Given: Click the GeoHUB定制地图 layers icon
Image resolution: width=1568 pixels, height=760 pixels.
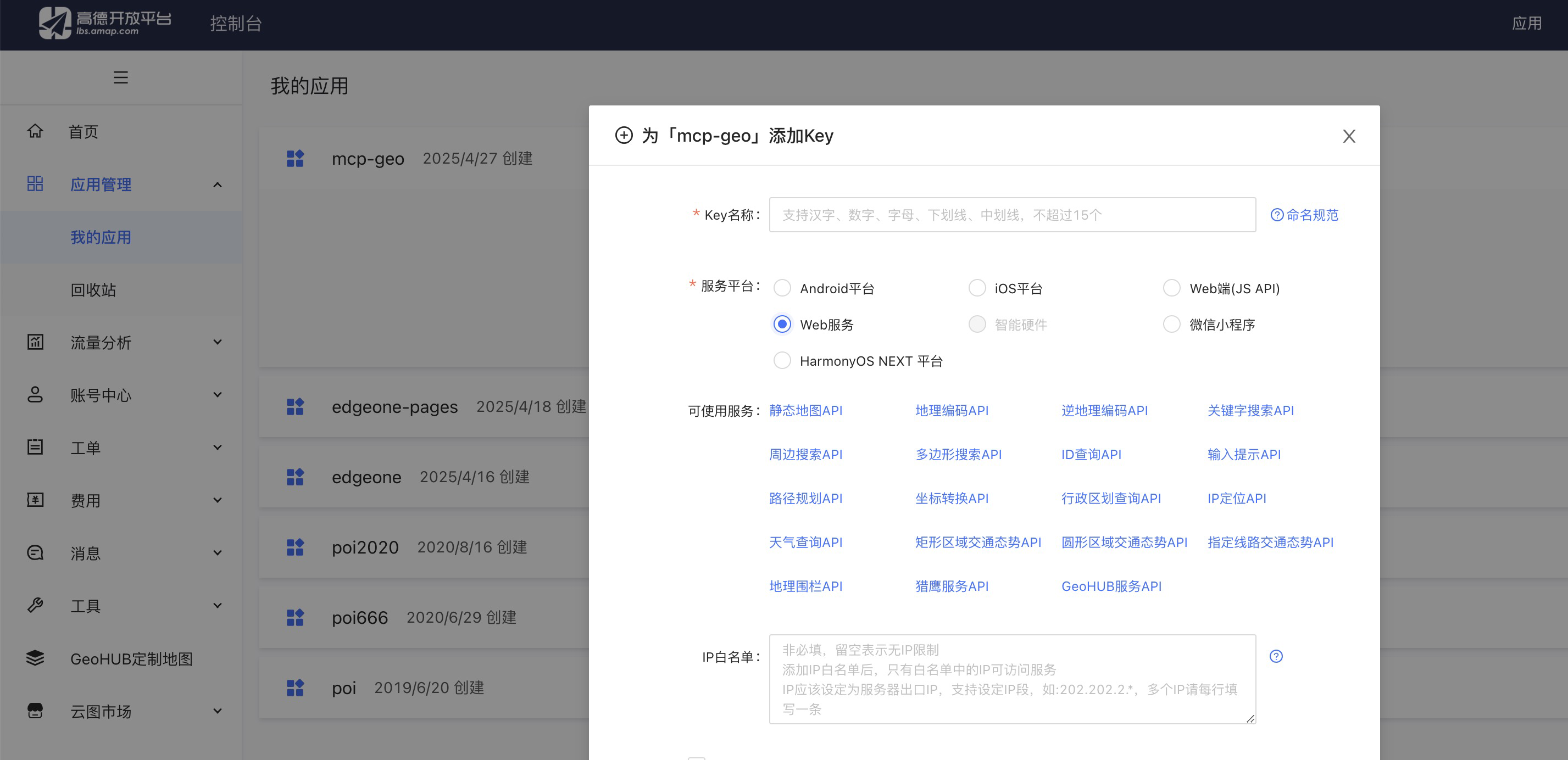Looking at the screenshot, I should [x=35, y=658].
